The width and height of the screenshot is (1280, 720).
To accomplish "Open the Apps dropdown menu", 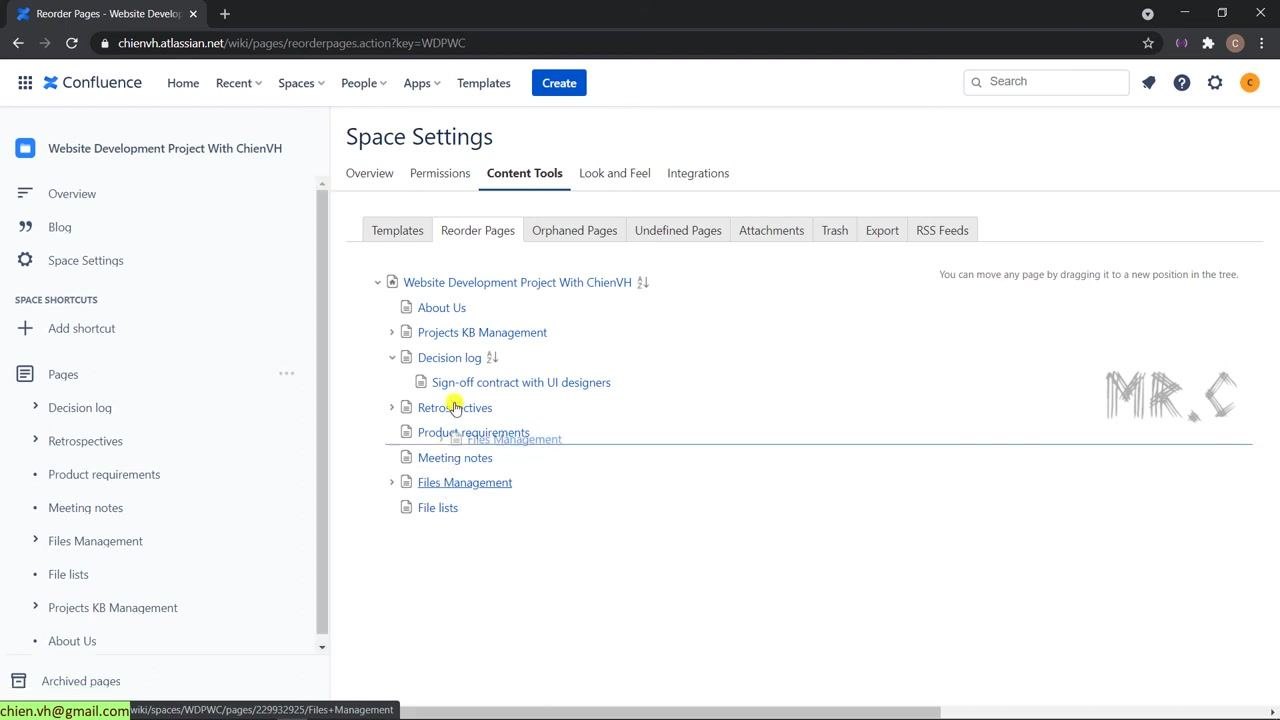I will click(x=422, y=83).
